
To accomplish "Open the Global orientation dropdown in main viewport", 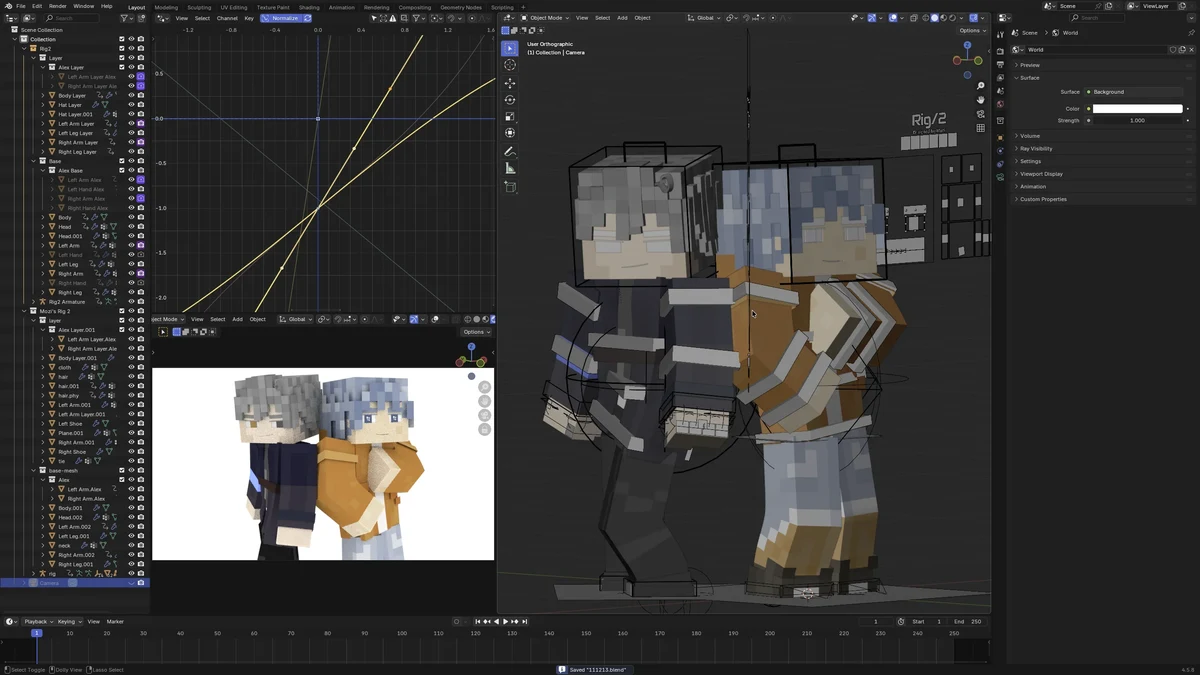I will click(x=705, y=18).
